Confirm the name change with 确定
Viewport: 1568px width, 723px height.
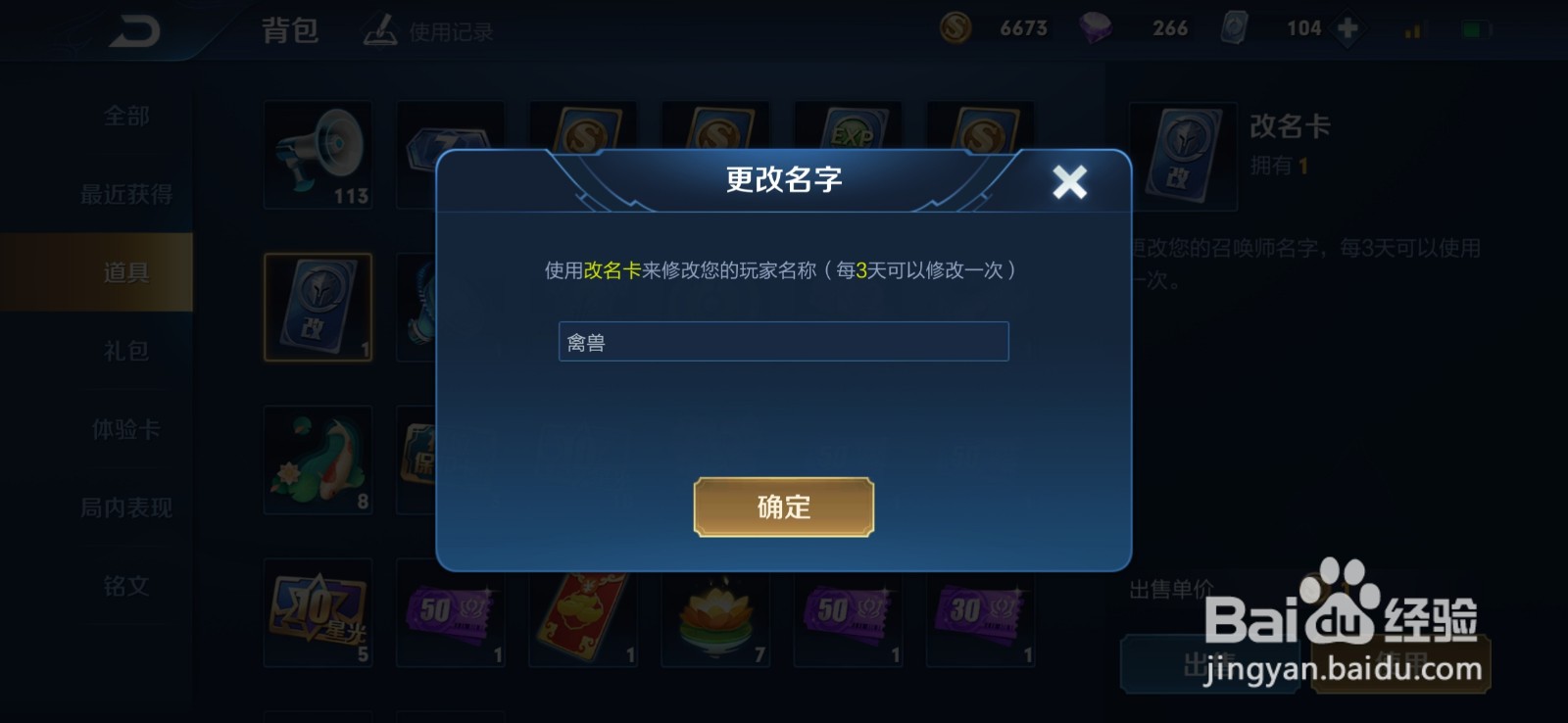pyautogui.click(x=784, y=506)
